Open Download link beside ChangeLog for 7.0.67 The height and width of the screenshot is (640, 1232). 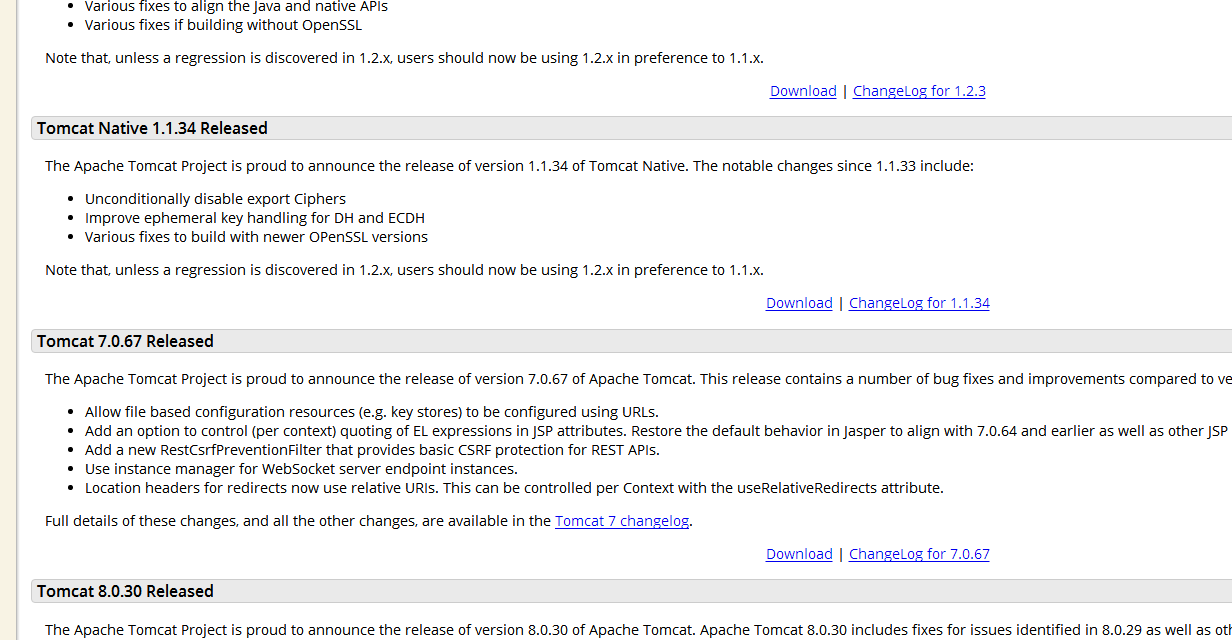pyautogui.click(x=799, y=554)
